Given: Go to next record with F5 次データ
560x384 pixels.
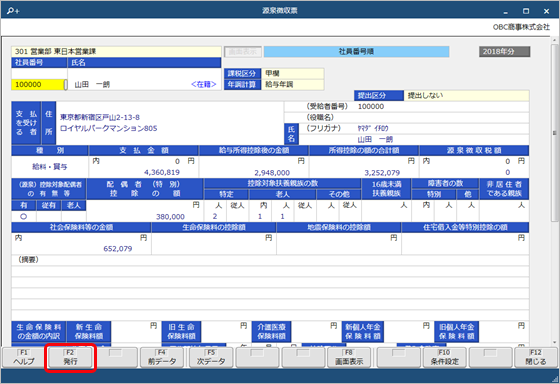Looking at the screenshot, I should [x=211, y=357].
